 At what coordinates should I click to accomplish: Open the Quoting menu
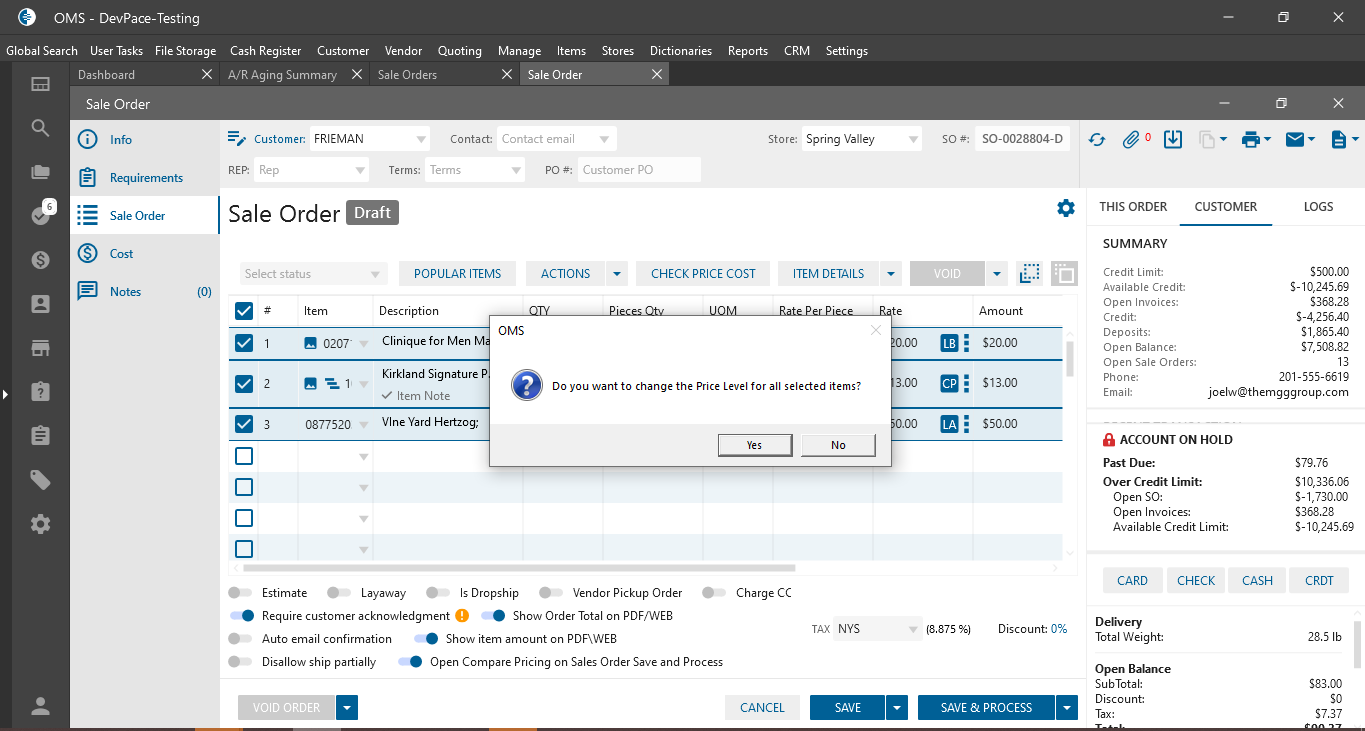(460, 51)
